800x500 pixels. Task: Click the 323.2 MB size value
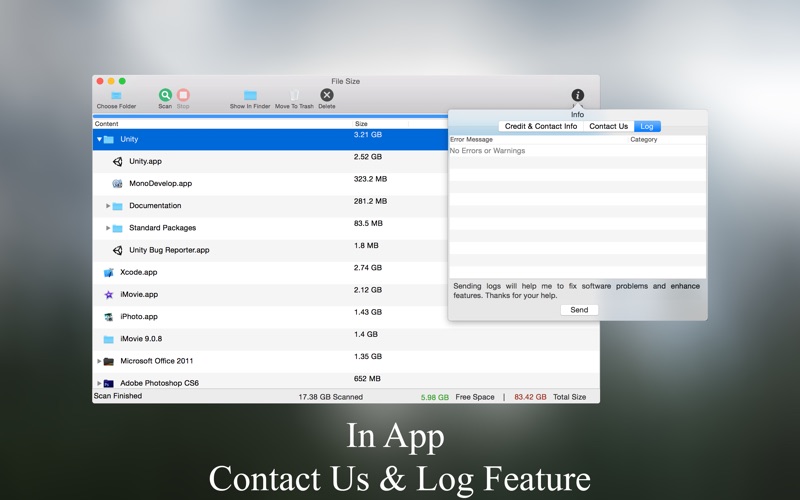point(370,179)
